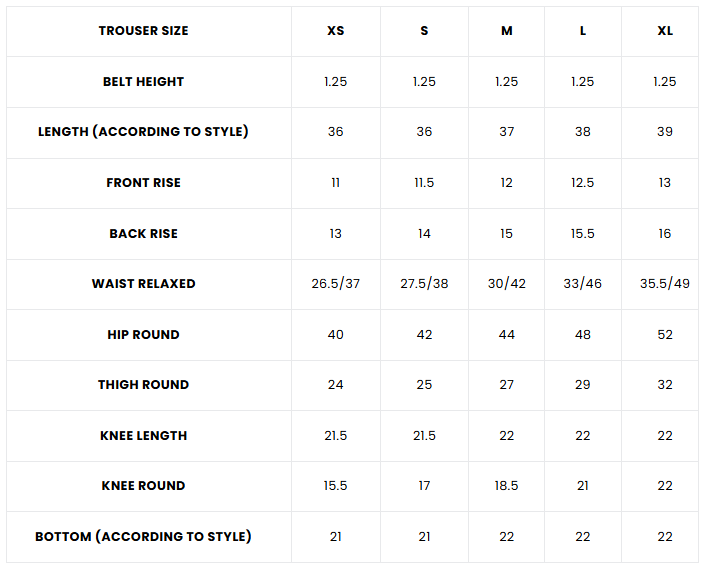Click the FRONT RISE row label
The height and width of the screenshot is (571, 706).
point(143,183)
